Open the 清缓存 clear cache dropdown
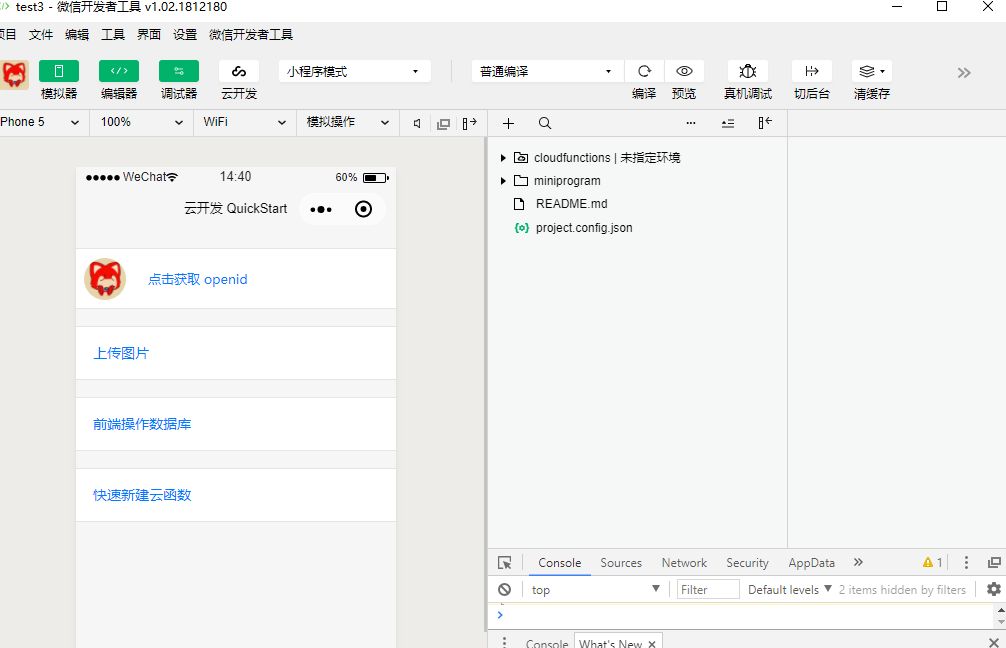The image size is (1006, 648). point(871,71)
